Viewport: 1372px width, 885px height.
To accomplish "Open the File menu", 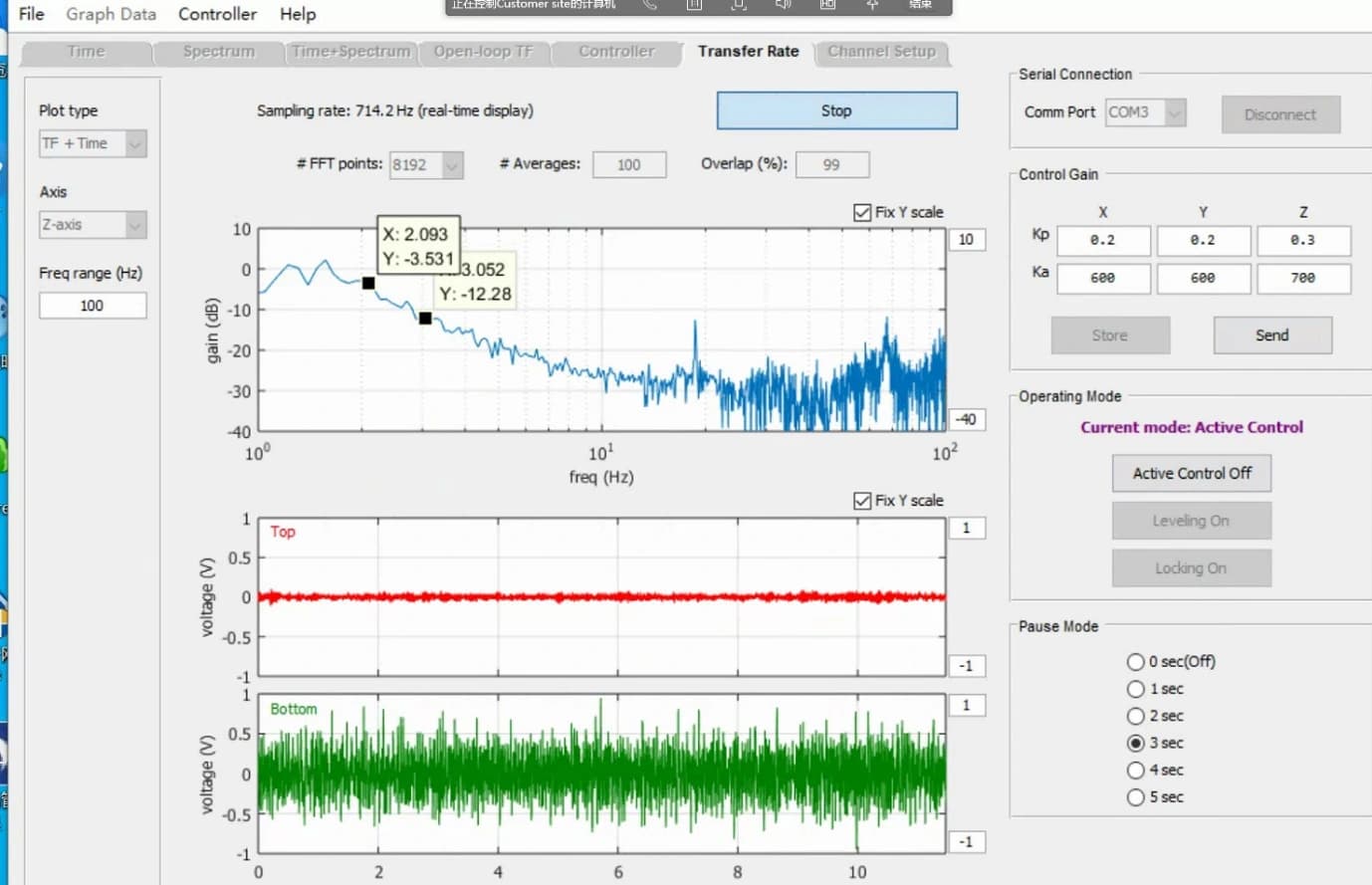I will [x=31, y=14].
